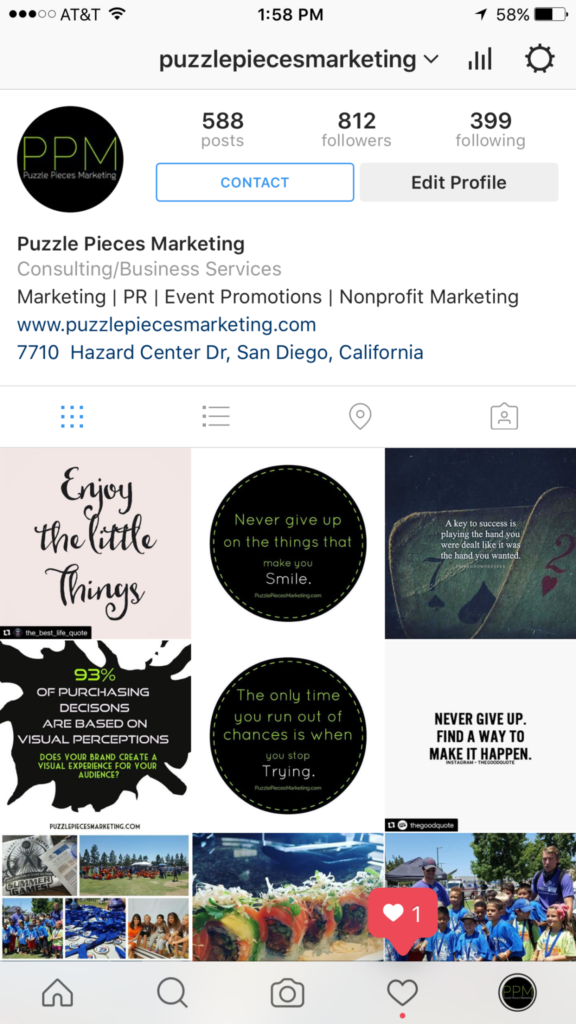Open the photo map location tab
The image size is (576, 1024).
pos(360,416)
